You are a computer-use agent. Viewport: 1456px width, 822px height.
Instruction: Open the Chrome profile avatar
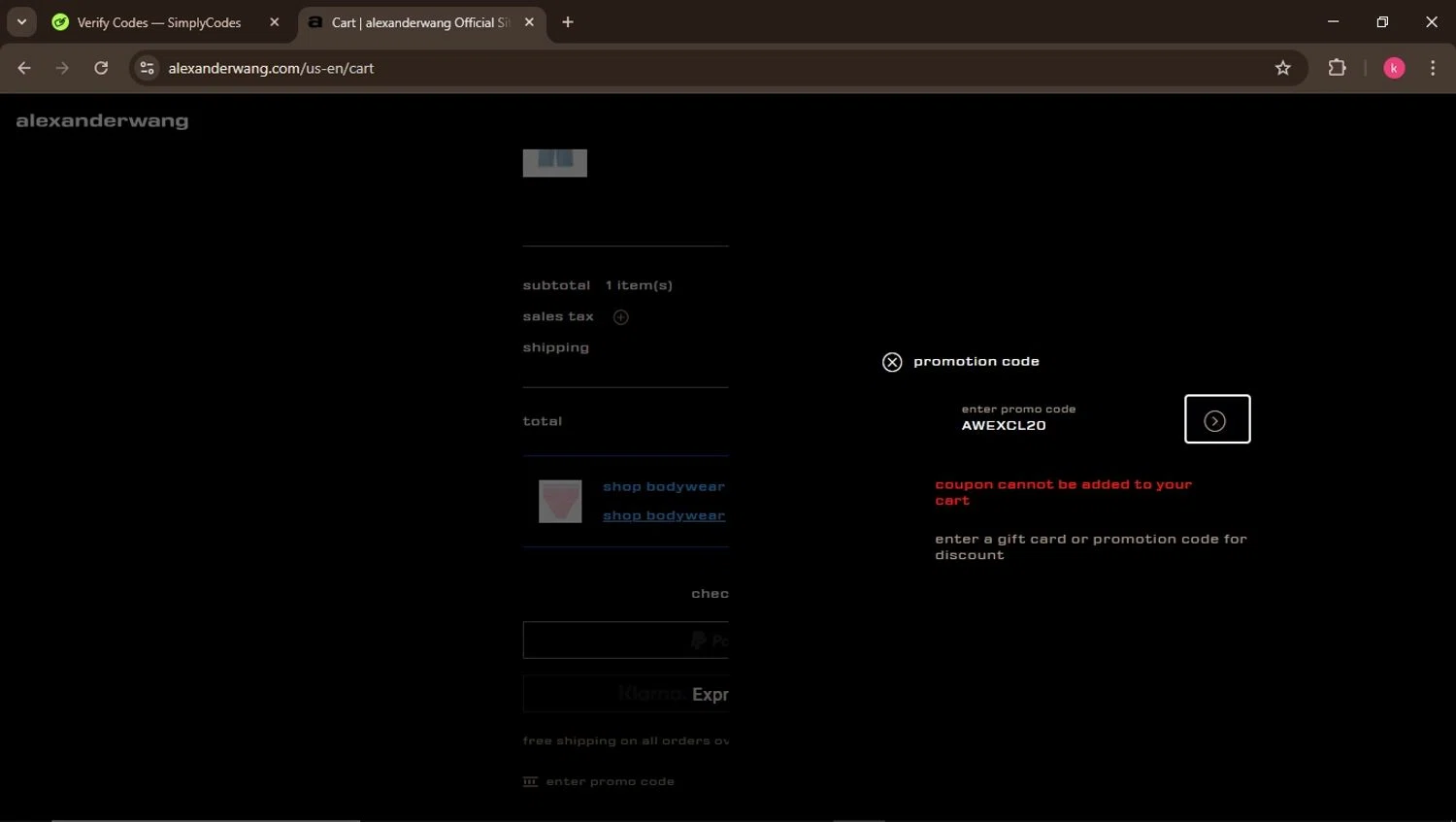pos(1394,68)
